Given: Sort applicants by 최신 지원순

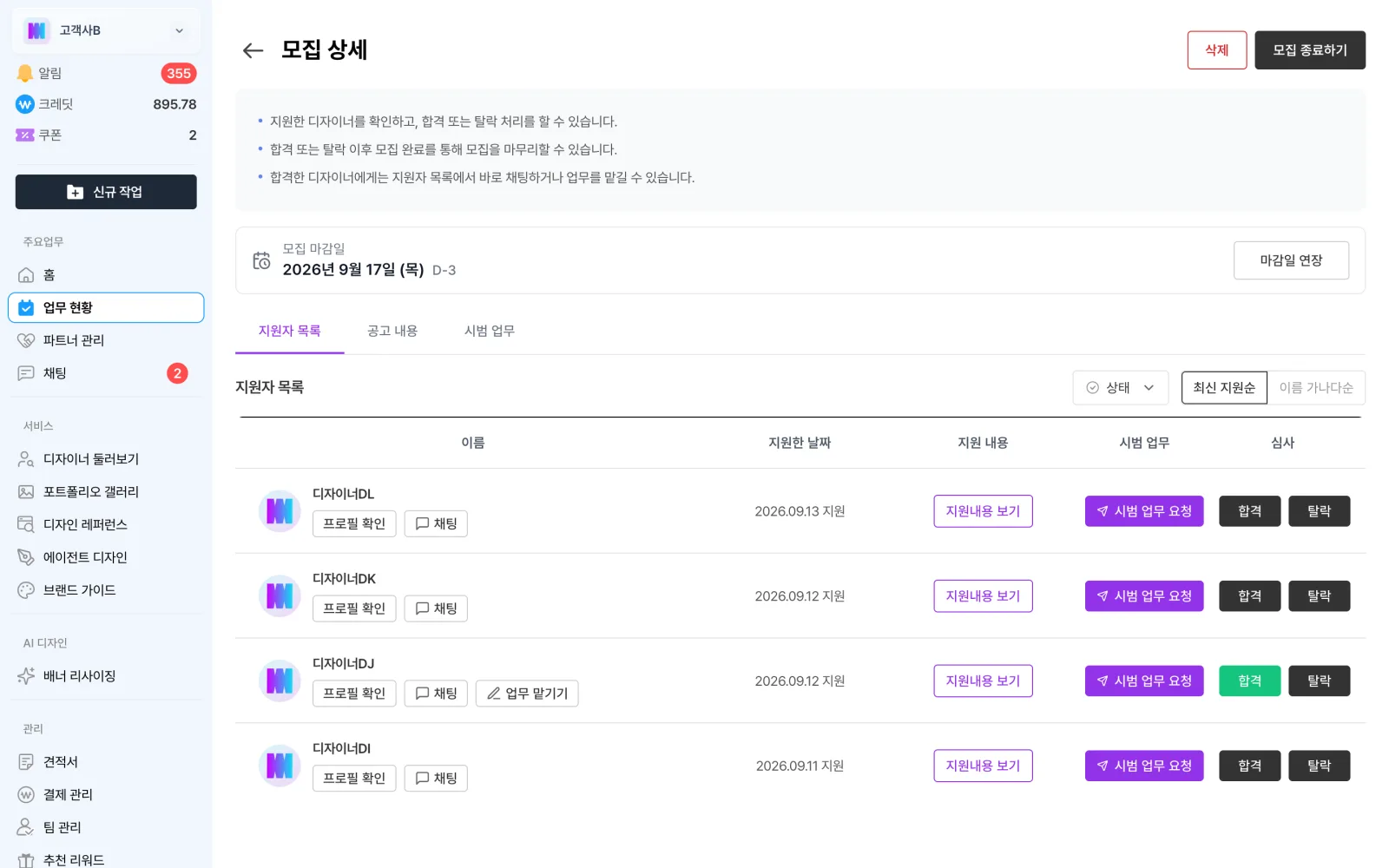Looking at the screenshot, I should pos(1223,388).
